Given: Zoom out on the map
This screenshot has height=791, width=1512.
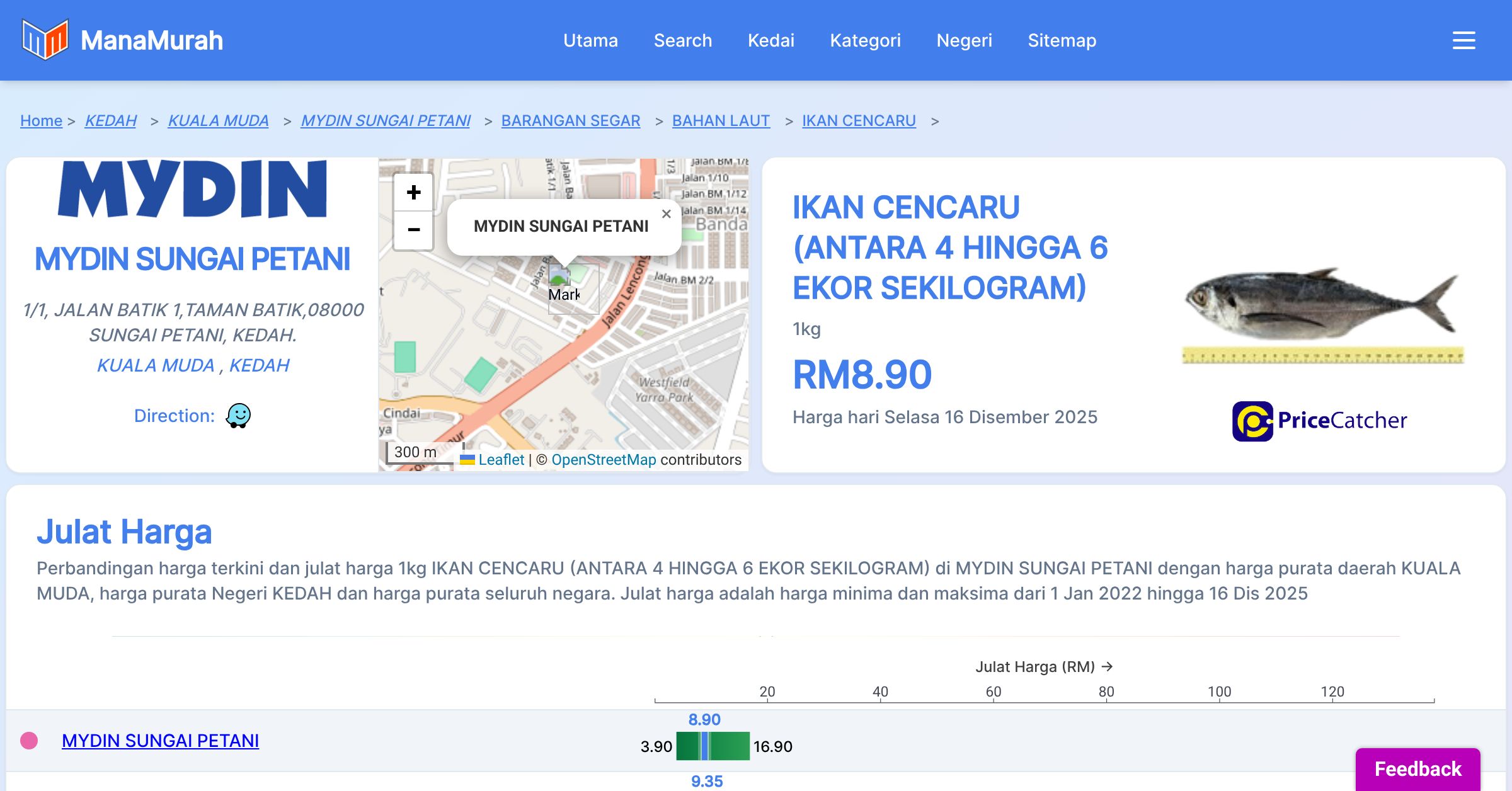Looking at the screenshot, I should tap(413, 230).
